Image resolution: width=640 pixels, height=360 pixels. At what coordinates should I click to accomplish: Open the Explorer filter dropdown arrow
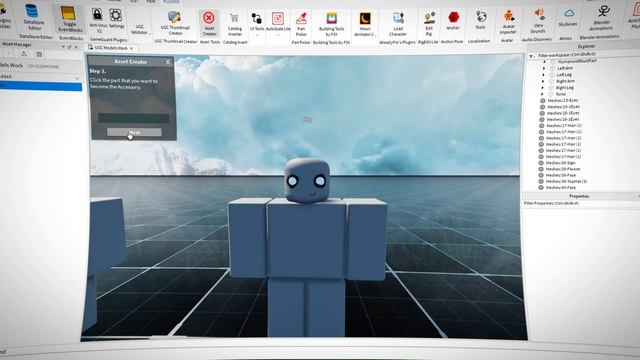[531, 56]
